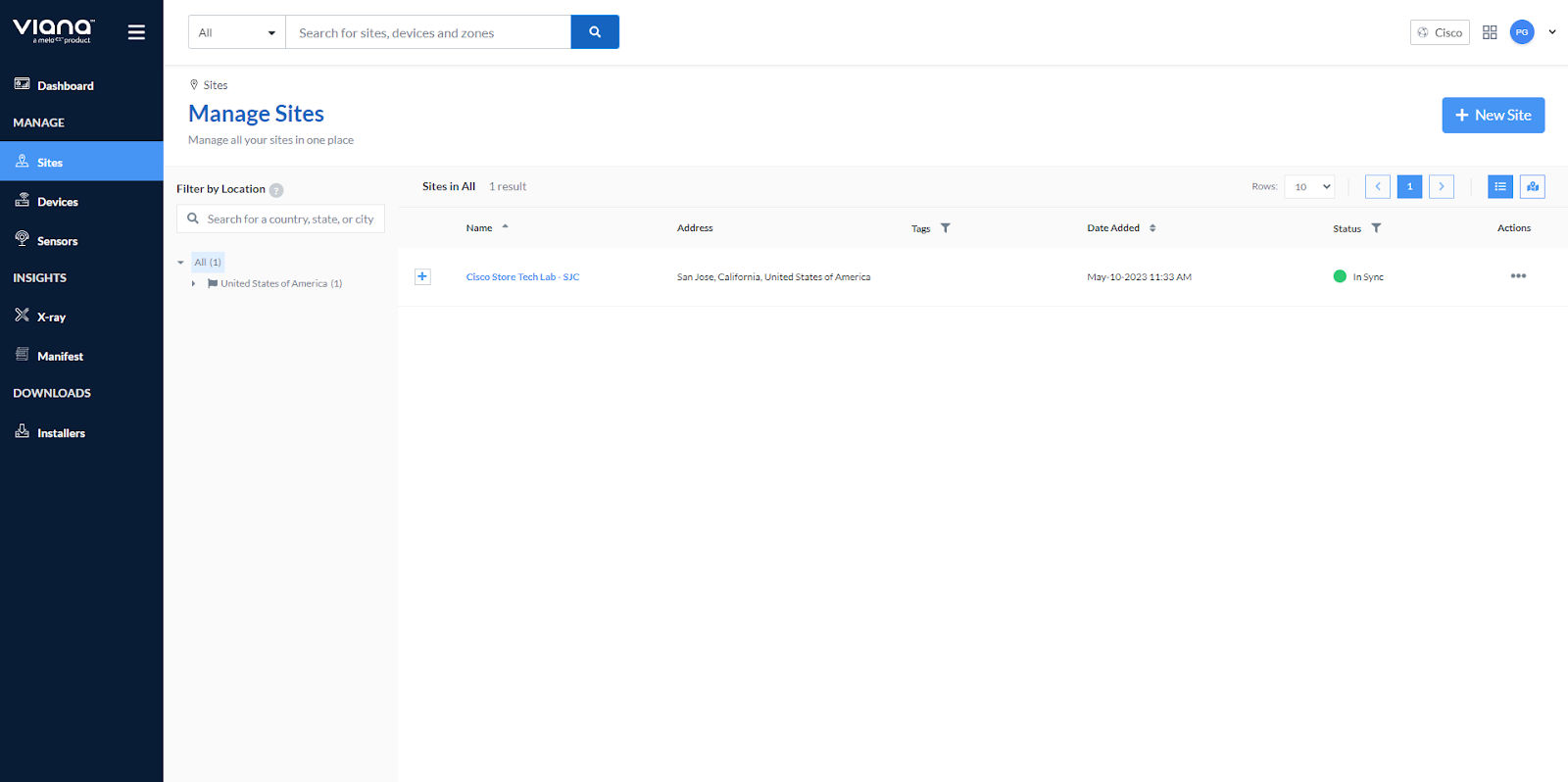Open the All search scope dropdown
The width and height of the screenshot is (1568, 782).
[237, 32]
